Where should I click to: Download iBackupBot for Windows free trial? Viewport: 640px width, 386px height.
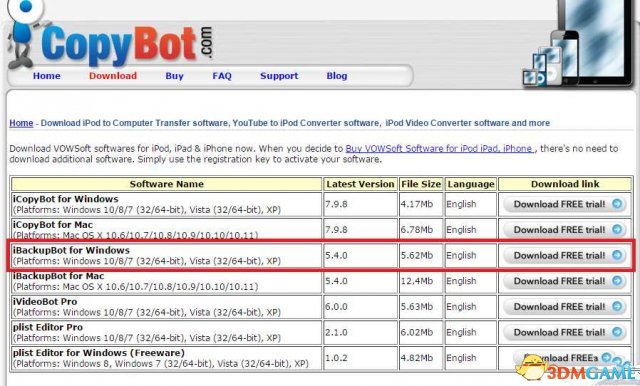(x=565, y=255)
